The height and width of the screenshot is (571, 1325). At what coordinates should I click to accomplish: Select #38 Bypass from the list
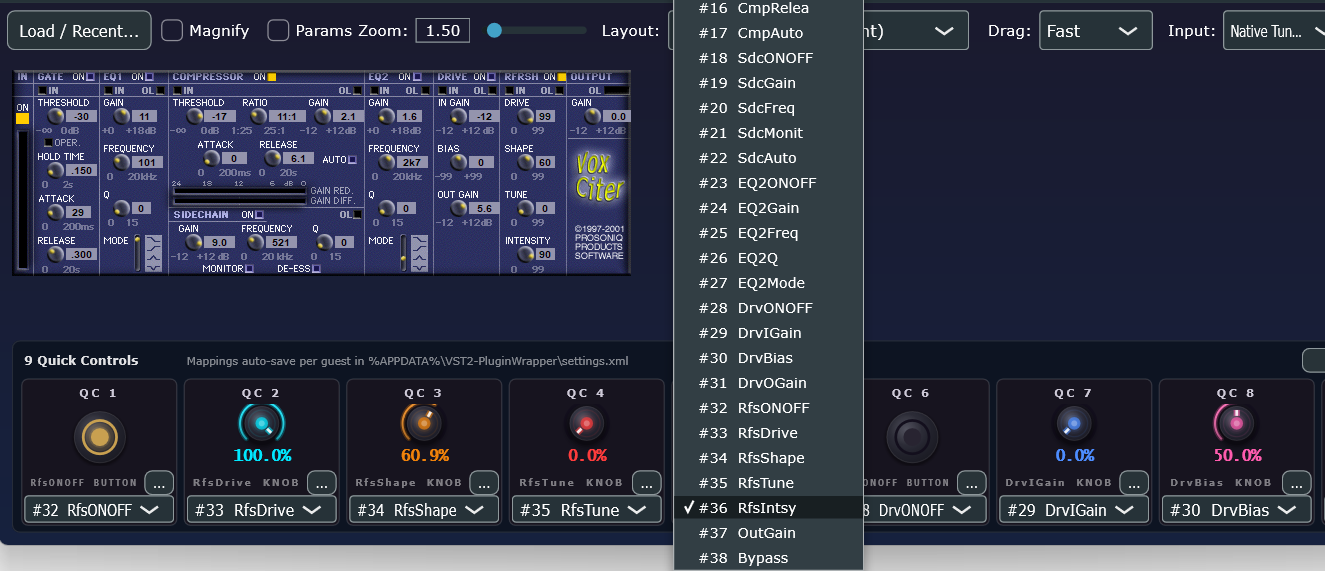click(768, 558)
